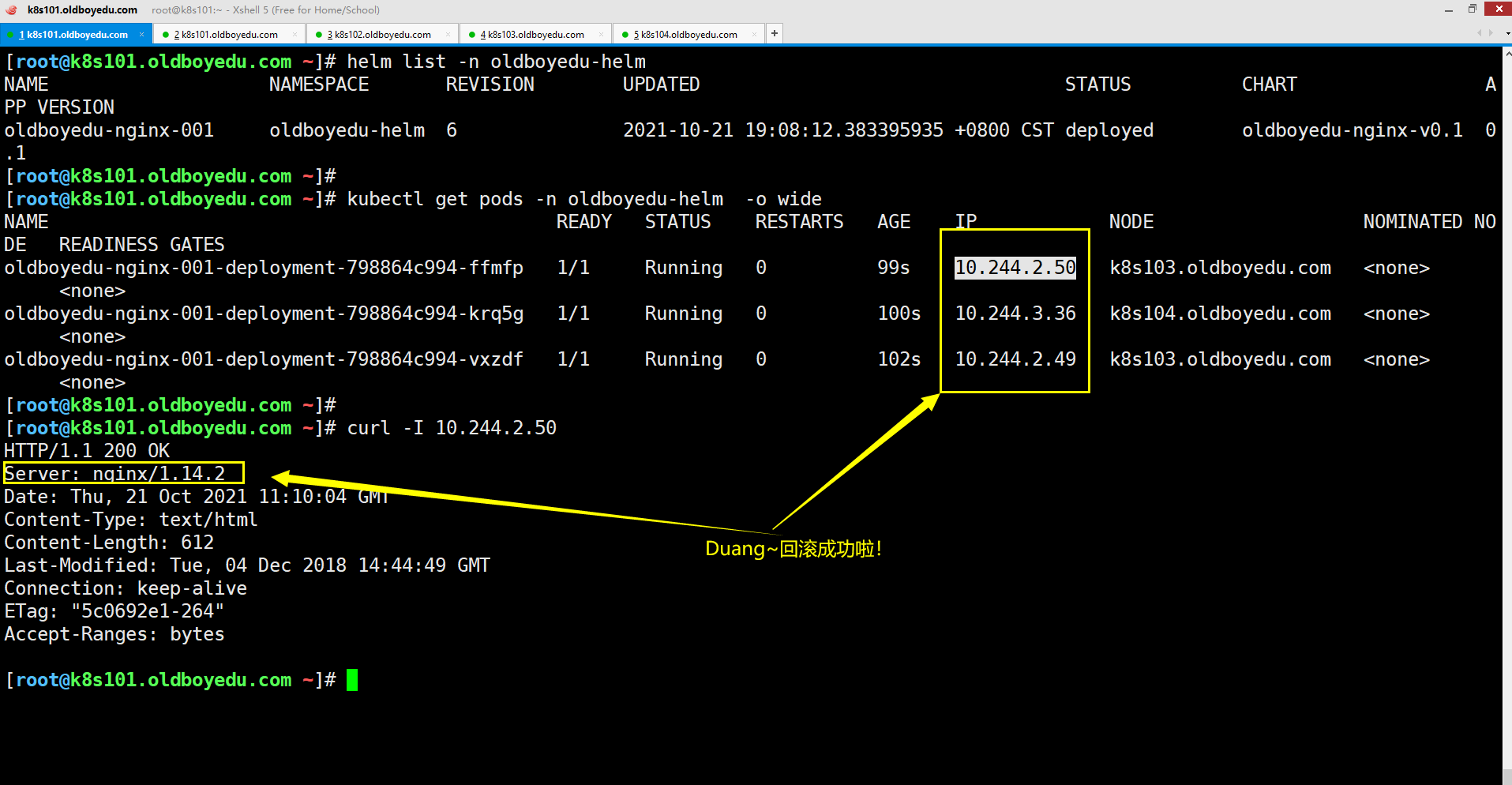Close the first k8s101.oldboyedu.com tab

[142, 35]
